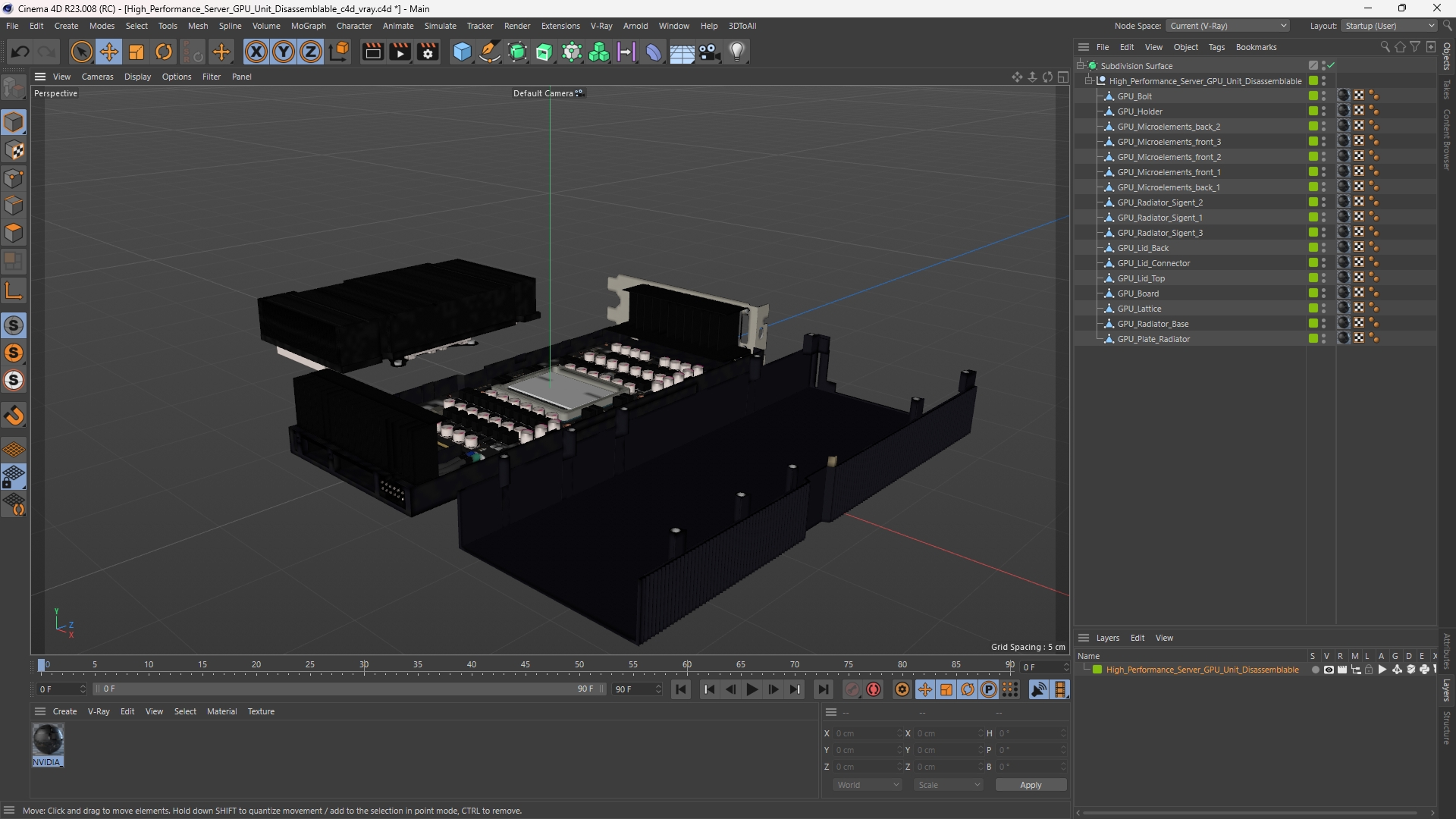Select the Rotate tool
This screenshot has width=1456, height=819.
164,52
